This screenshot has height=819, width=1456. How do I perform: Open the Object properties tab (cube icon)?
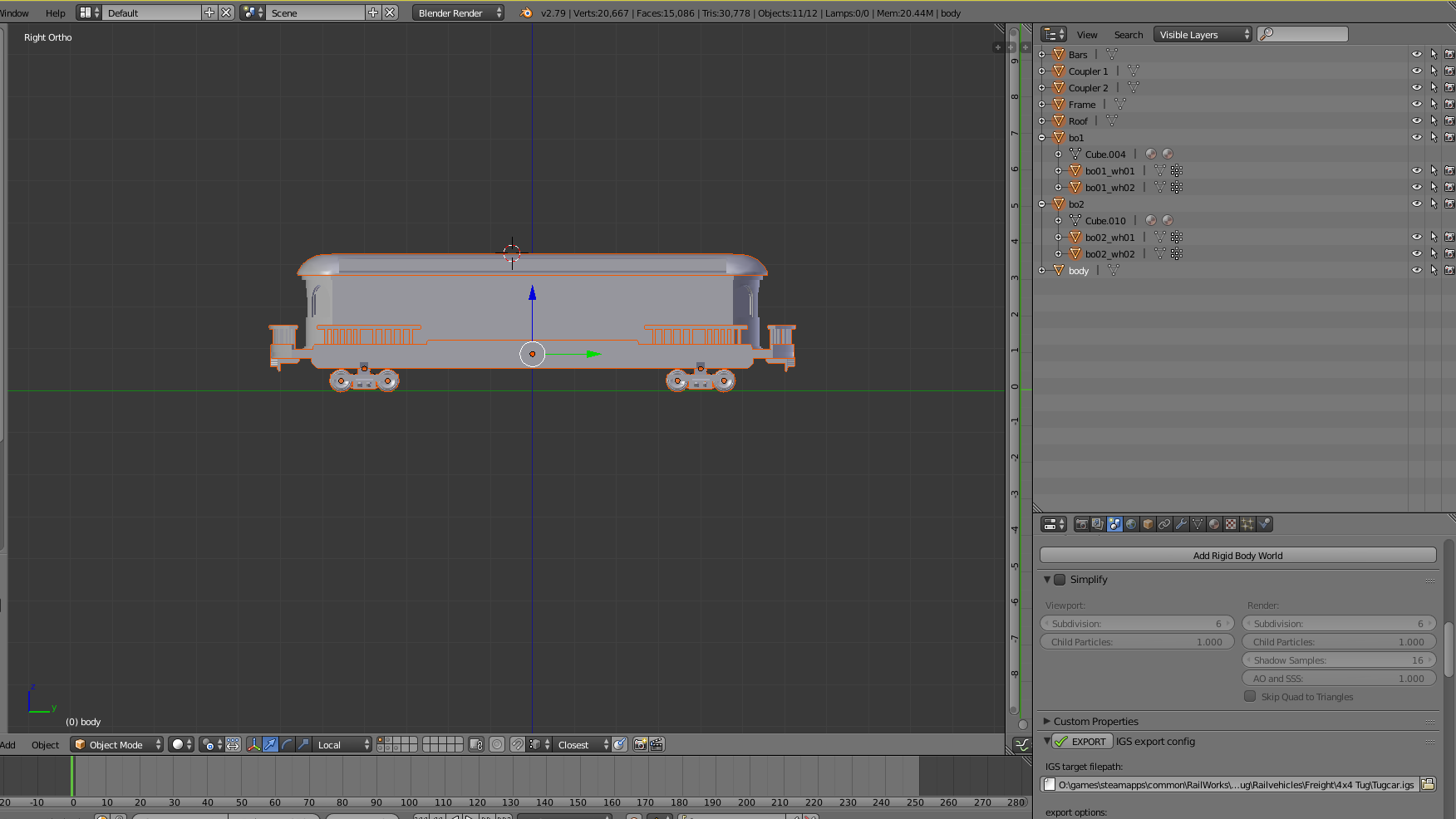tap(1148, 524)
